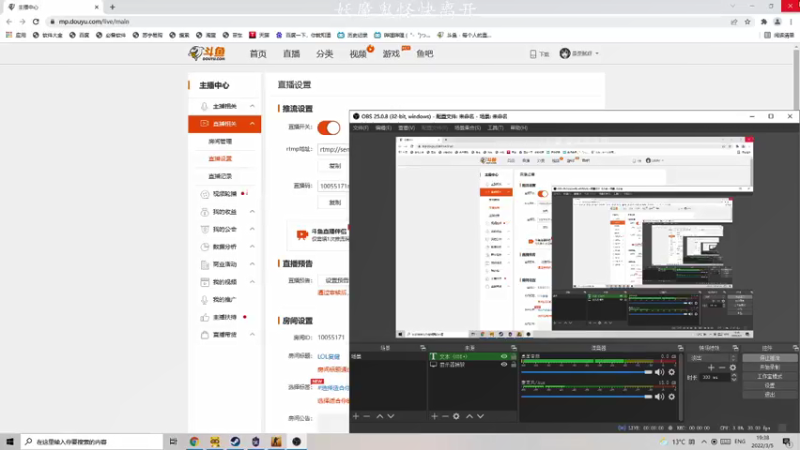This screenshot has width=800, height=450.
Task: Go to 分类 tab in Douyu navigation
Action: tap(324, 54)
